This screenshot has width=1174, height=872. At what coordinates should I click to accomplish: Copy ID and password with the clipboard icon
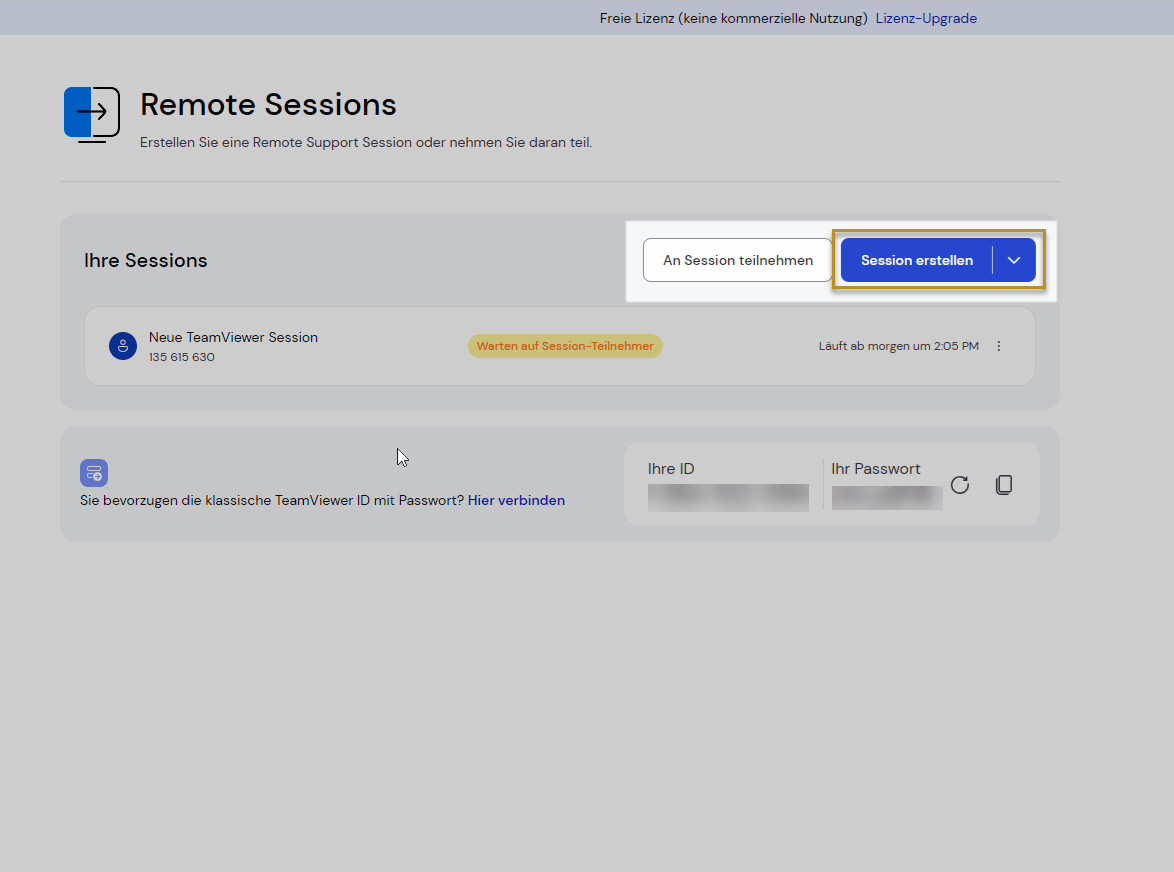click(x=1004, y=485)
